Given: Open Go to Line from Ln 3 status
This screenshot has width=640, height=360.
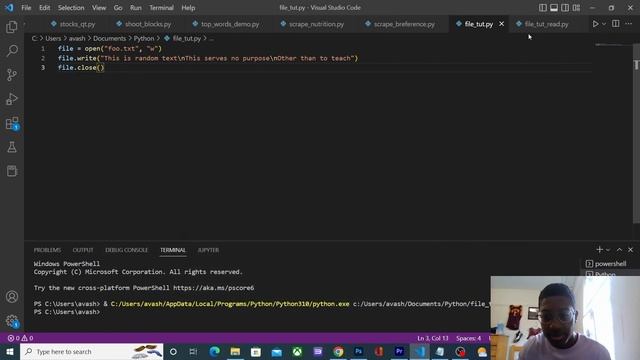Looking at the screenshot, I should tap(433, 338).
